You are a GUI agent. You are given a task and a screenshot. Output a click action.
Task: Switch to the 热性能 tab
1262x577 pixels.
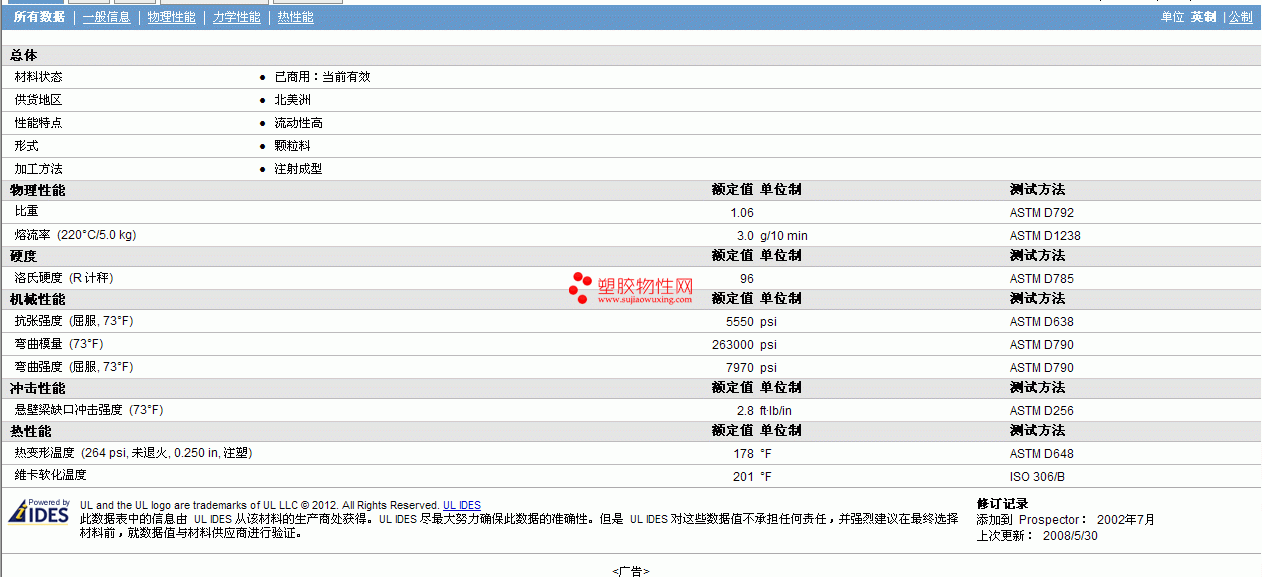pos(295,17)
